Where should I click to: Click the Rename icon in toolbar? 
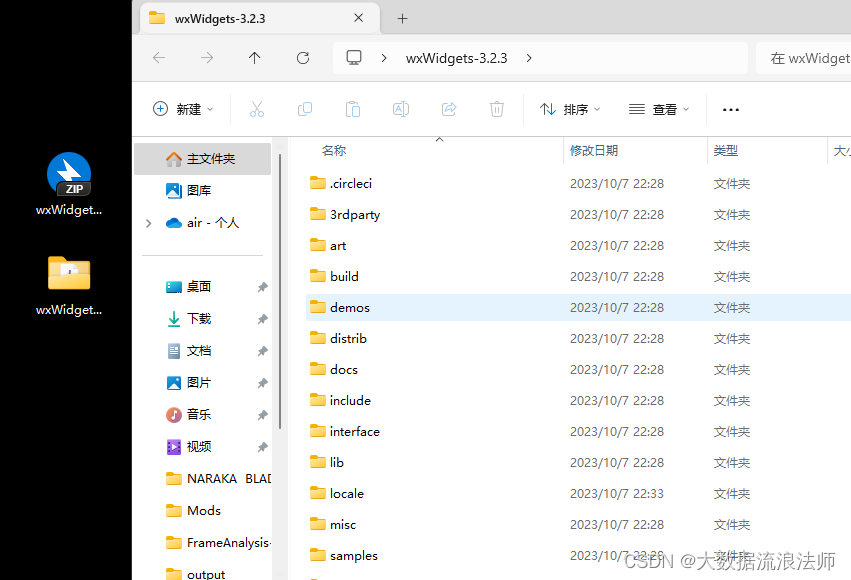(401, 109)
